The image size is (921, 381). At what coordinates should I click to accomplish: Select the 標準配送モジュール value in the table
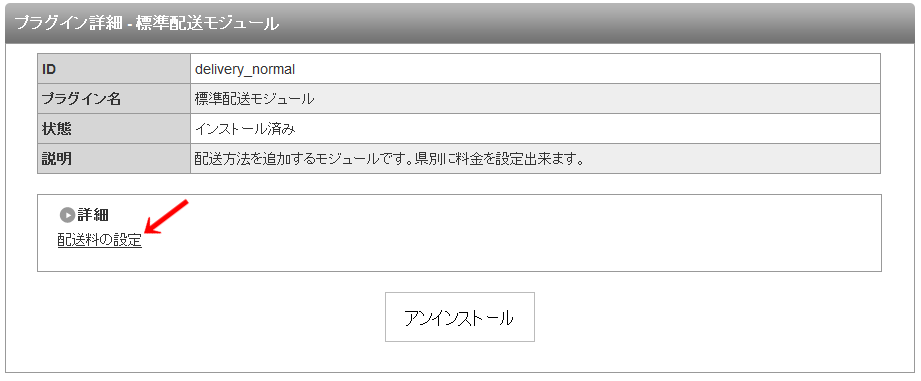(254, 99)
